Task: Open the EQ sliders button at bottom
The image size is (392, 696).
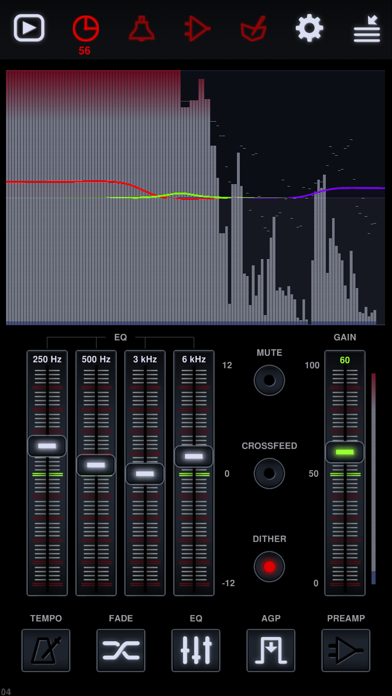Action: 196,650
